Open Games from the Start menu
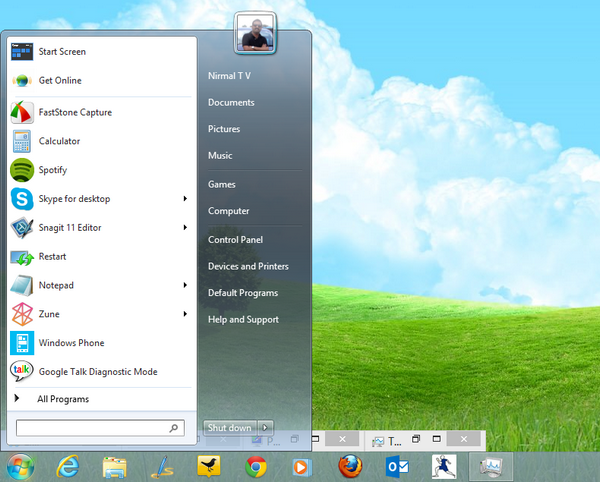Screen dimensions: 600x482 [x=222, y=184]
